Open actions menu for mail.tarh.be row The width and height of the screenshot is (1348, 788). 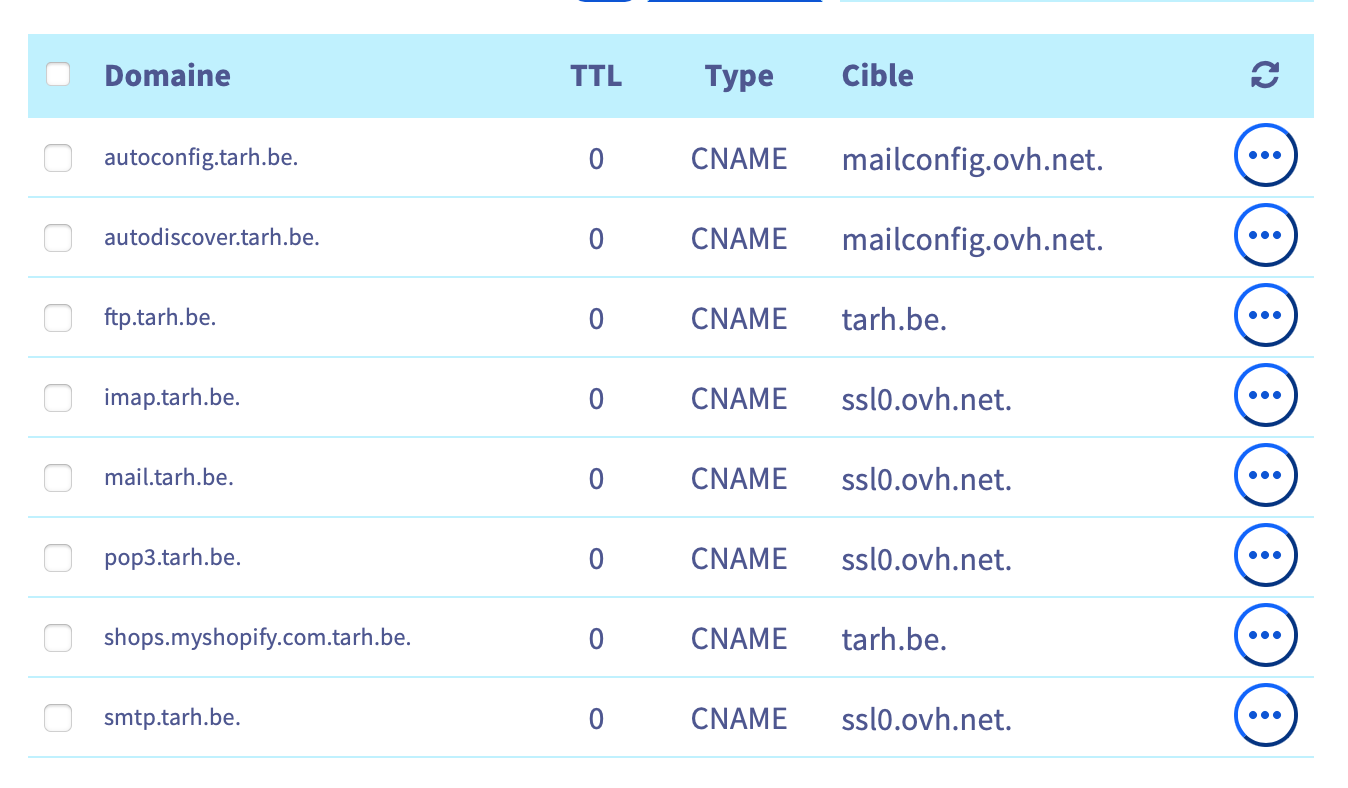1266,476
